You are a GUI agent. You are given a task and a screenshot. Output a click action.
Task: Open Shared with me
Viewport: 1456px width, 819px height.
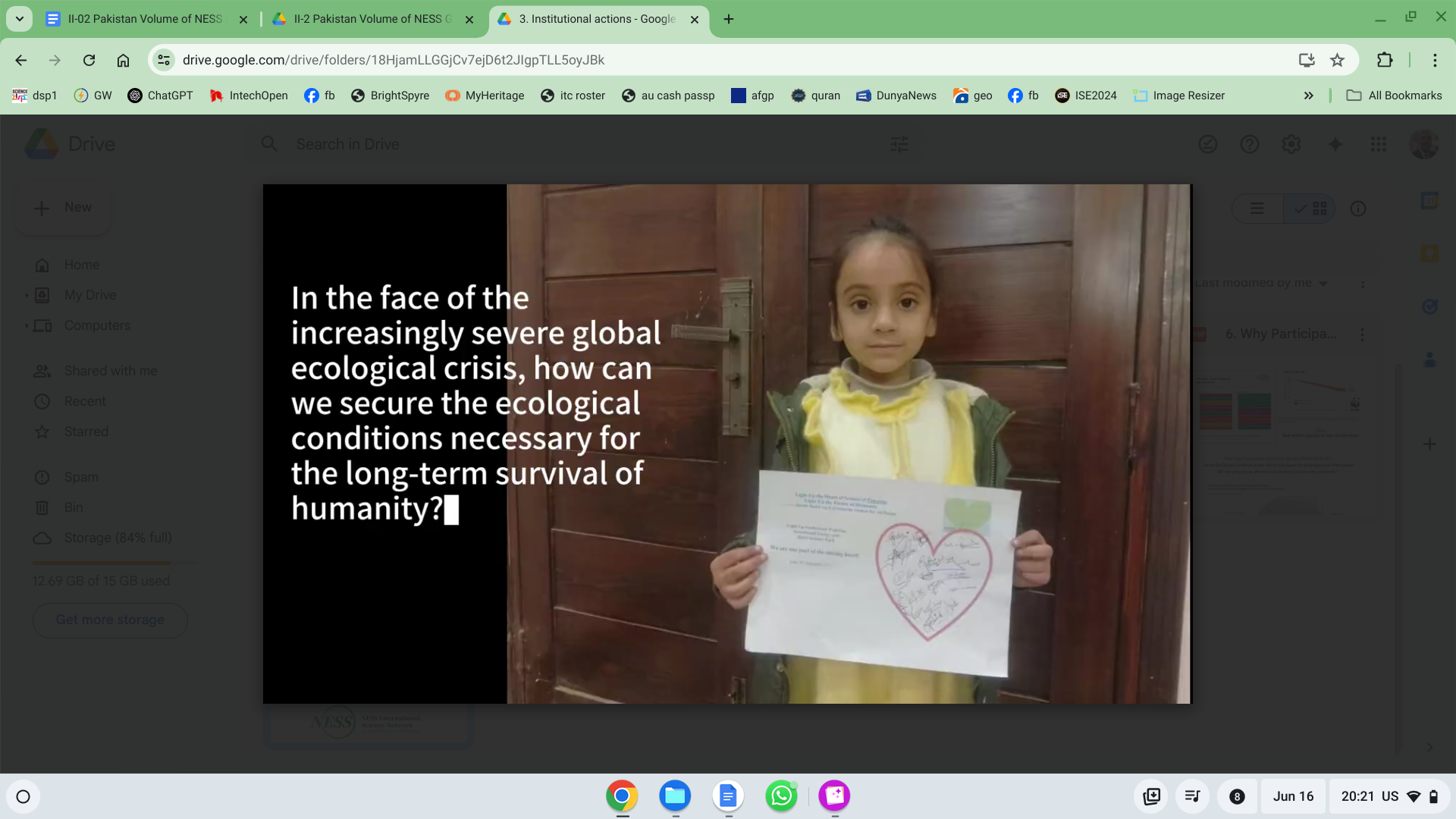pyautogui.click(x=111, y=371)
